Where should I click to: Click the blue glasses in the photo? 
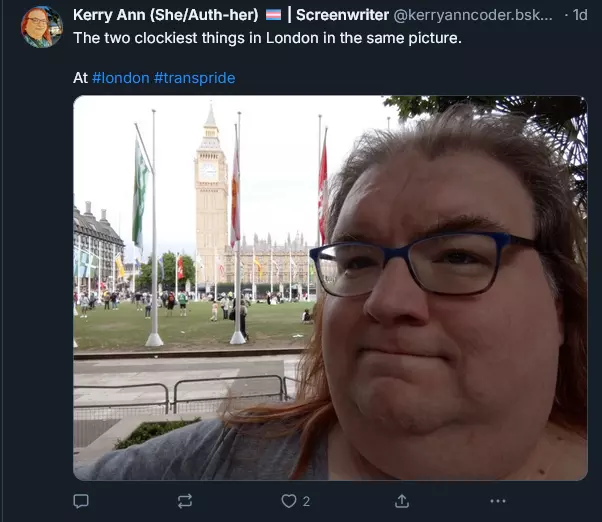click(424, 264)
